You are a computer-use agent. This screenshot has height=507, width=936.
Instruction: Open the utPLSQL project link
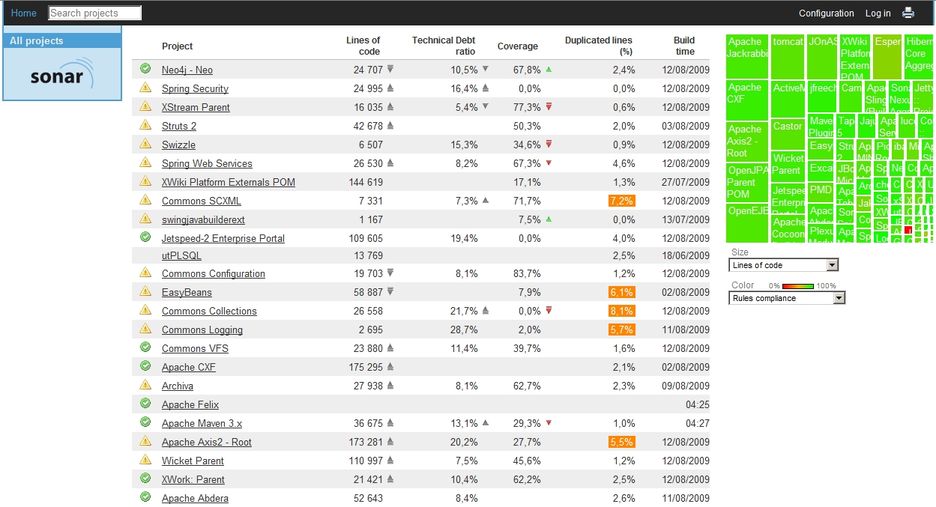(181, 256)
